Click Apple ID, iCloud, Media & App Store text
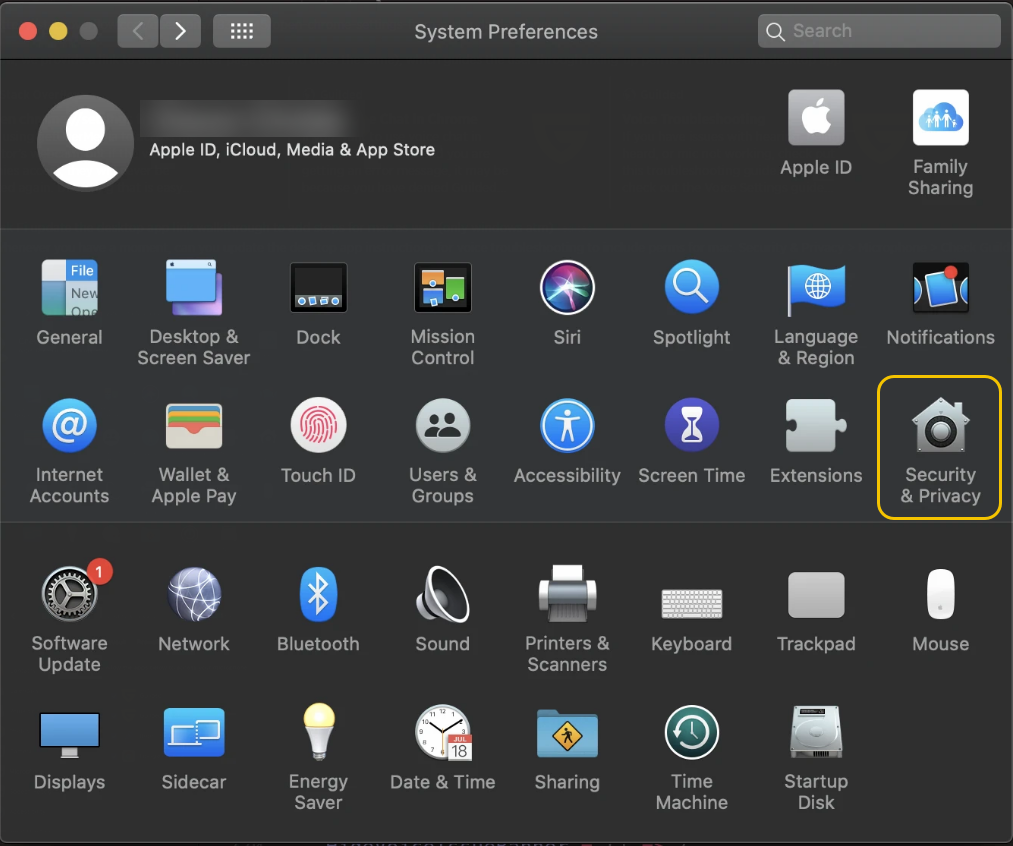This screenshot has height=846, width=1013. click(x=292, y=150)
